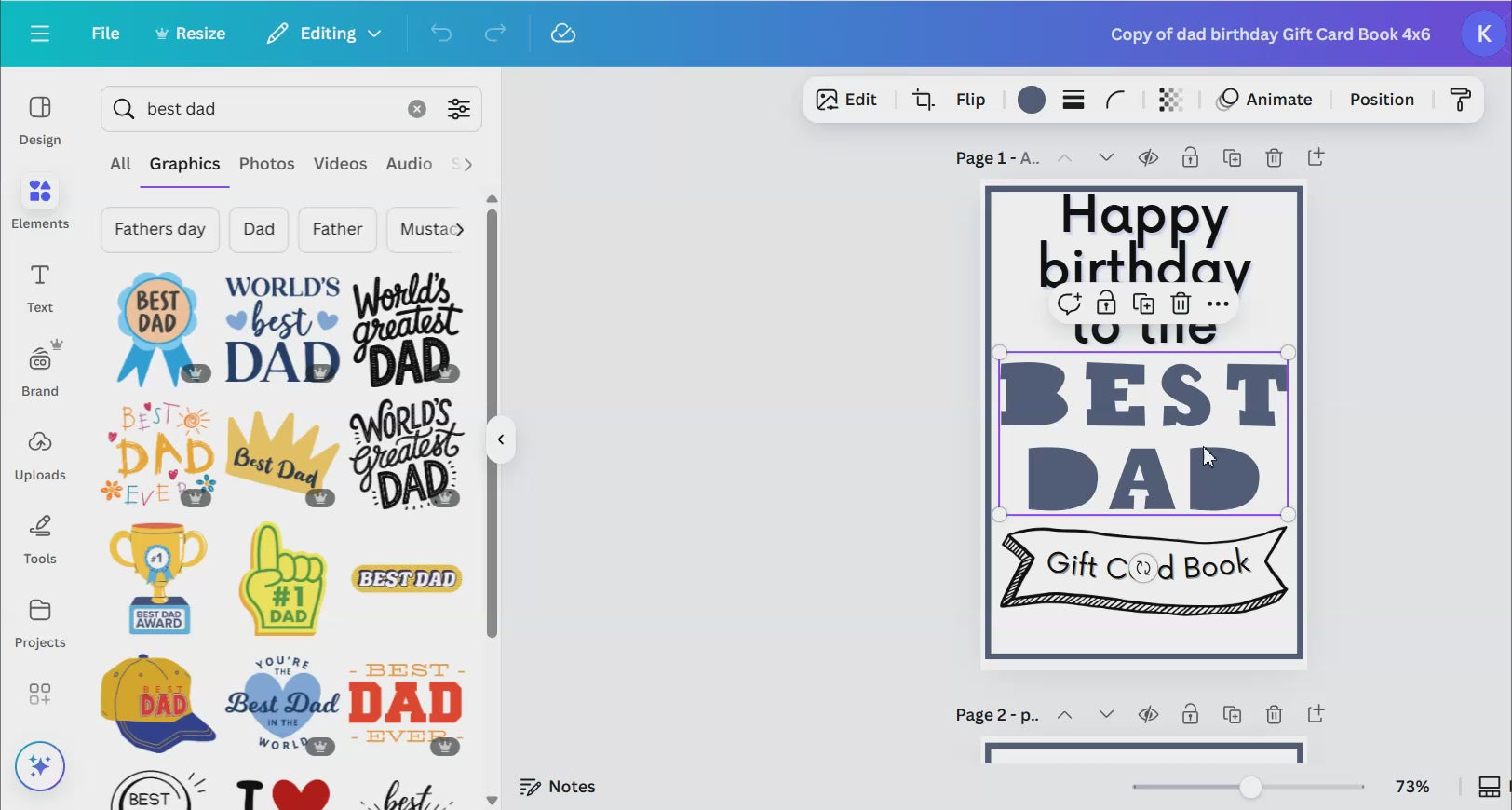The height and width of the screenshot is (810, 1512).
Task: Open the Projects side panel
Action: point(40,622)
